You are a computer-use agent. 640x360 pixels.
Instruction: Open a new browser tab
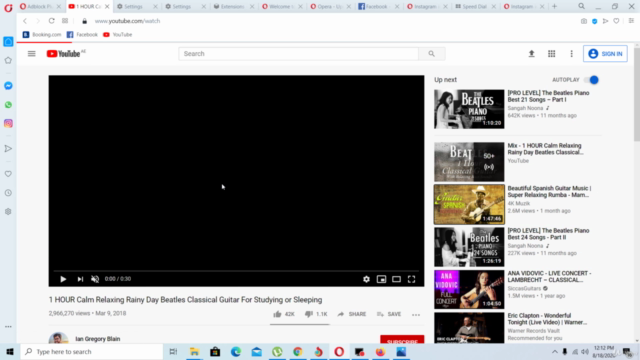[x=554, y=6]
